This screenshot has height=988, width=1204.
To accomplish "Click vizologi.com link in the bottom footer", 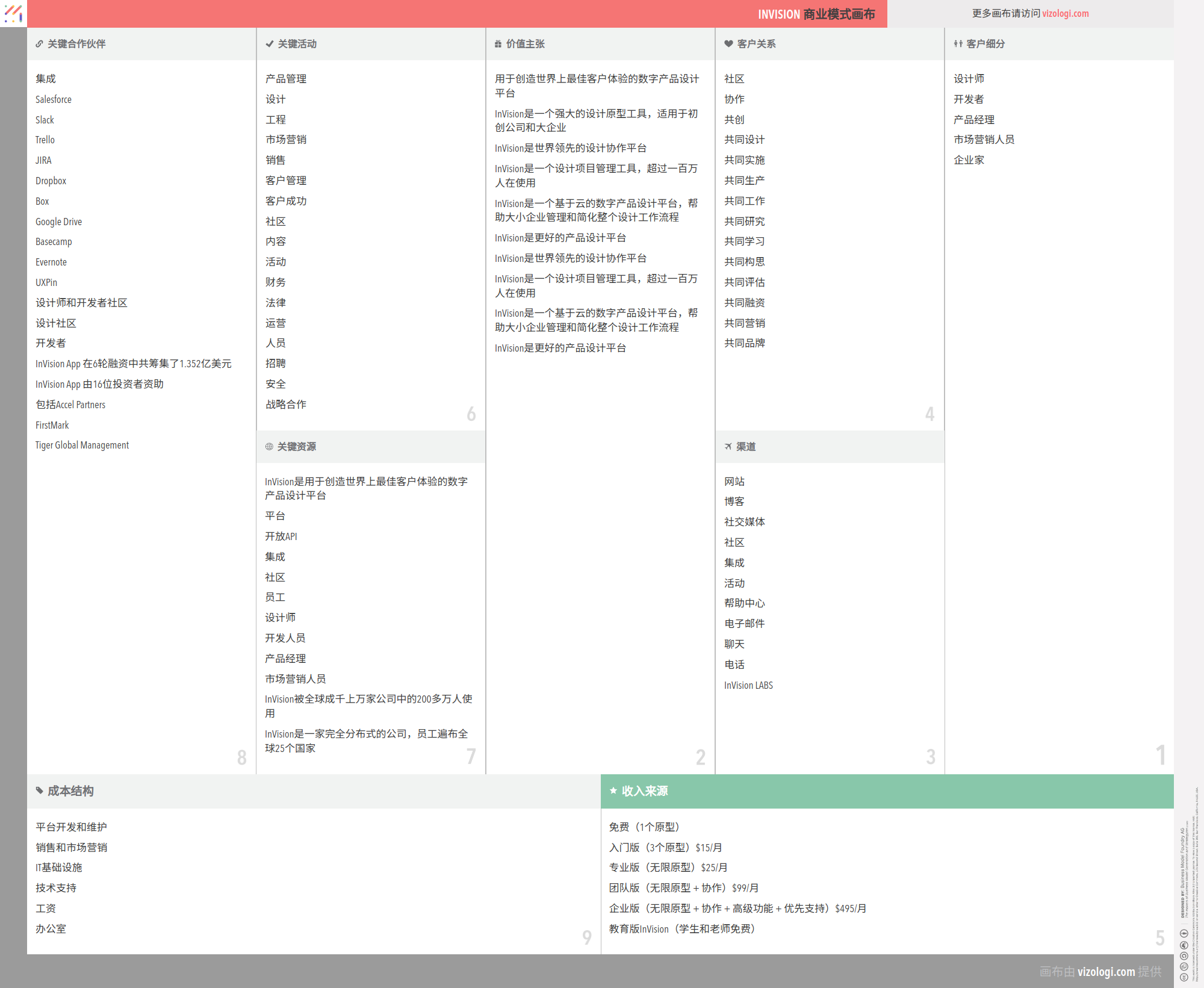I will [1105, 971].
